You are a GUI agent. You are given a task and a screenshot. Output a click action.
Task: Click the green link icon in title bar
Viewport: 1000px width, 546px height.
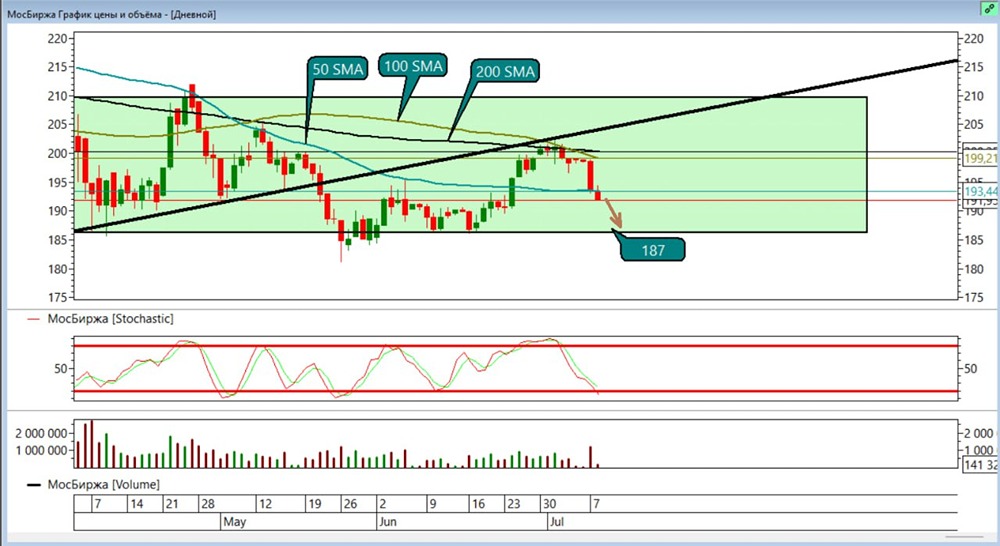[990, 9]
